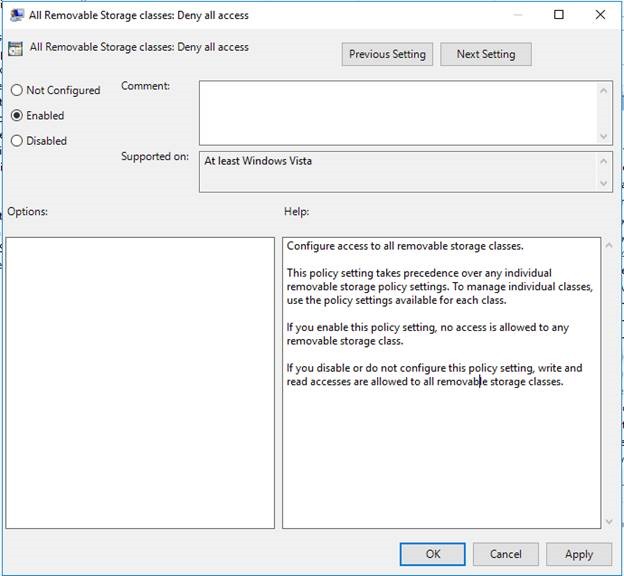Go to Previous Setting
Image resolution: width=624 pixels, height=576 pixels.
tap(387, 54)
